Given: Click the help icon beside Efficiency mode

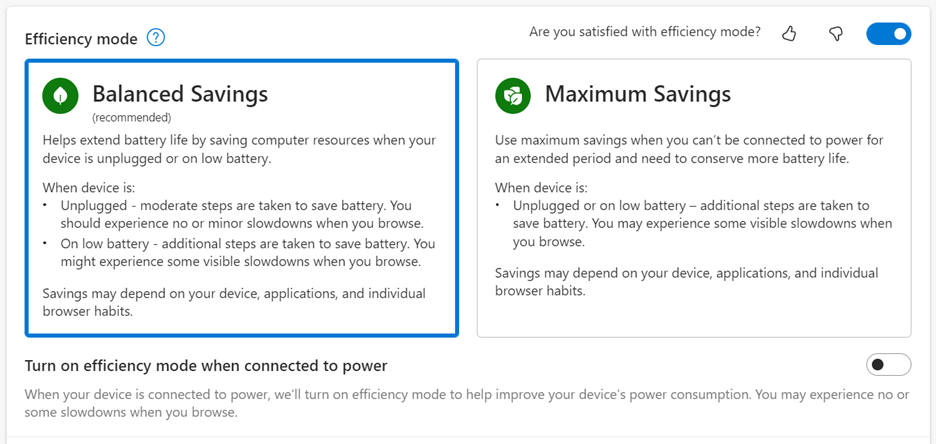Looking at the screenshot, I should click(156, 38).
